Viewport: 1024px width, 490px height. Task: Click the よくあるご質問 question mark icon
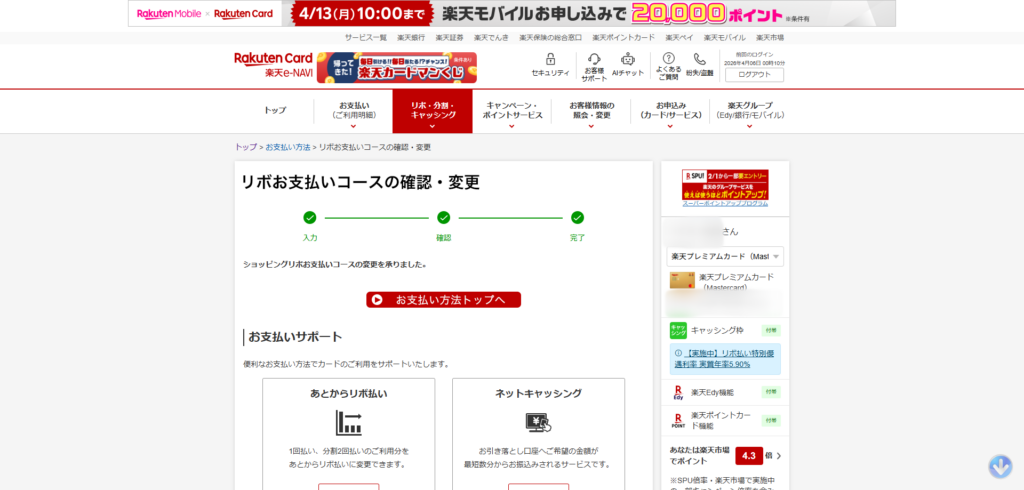669,60
